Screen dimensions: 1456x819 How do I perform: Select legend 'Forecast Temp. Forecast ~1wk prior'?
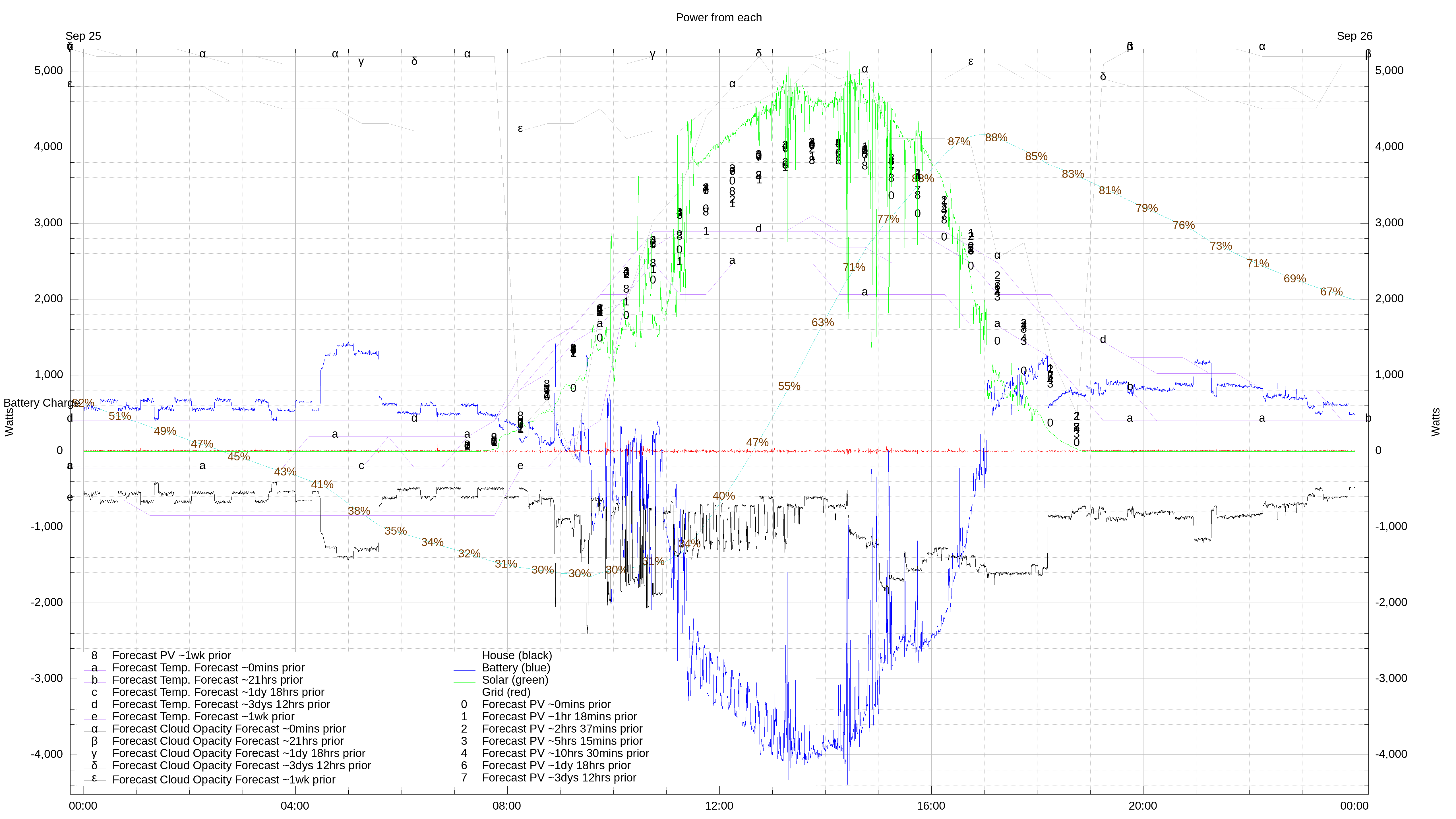tap(204, 717)
